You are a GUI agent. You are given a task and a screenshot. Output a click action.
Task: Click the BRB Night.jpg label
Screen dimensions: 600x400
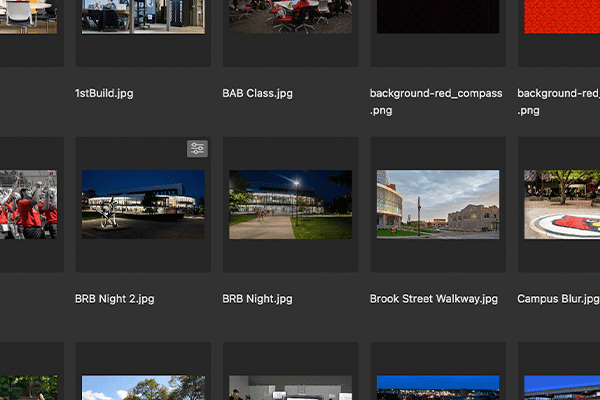tap(257, 299)
